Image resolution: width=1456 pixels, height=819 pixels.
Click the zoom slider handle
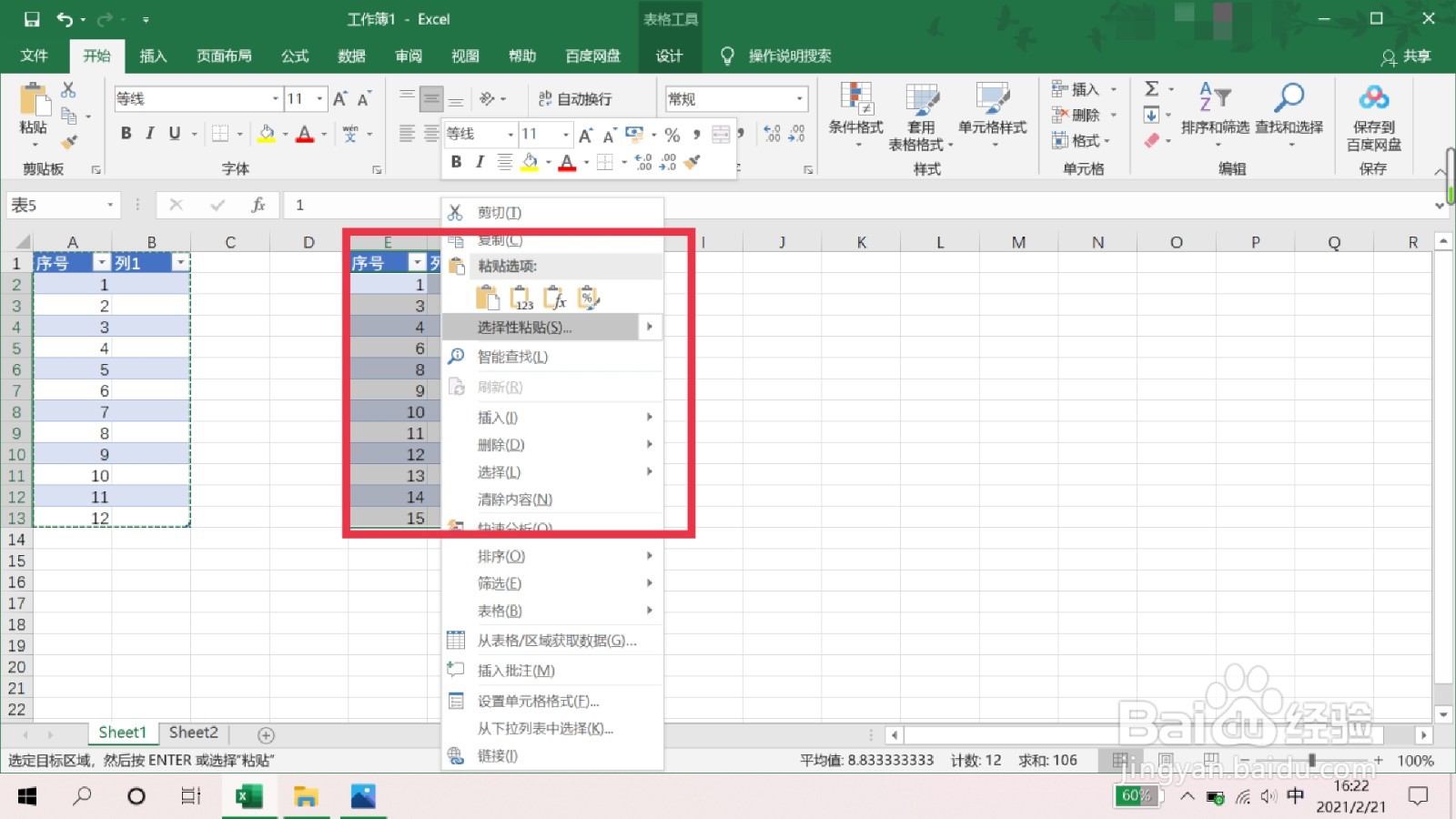[x=1311, y=760]
